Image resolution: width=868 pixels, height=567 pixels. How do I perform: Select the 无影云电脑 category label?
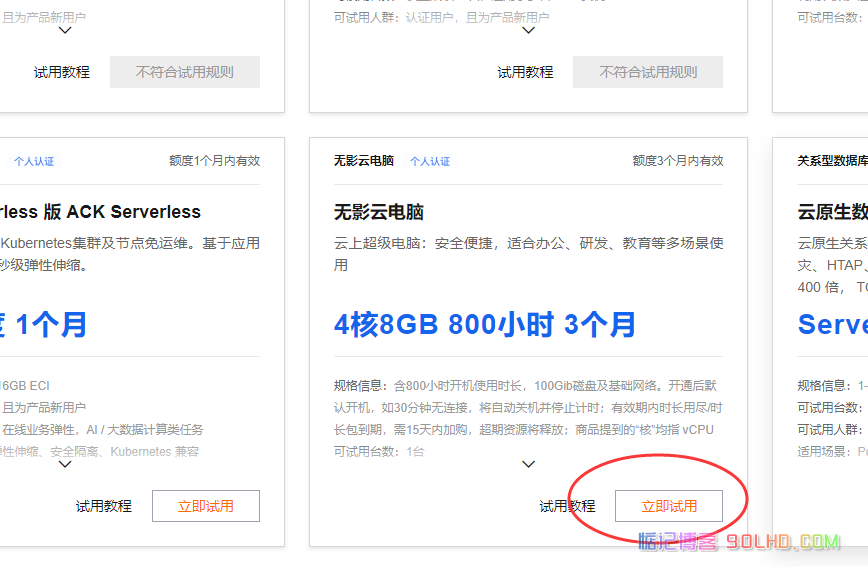point(364,161)
